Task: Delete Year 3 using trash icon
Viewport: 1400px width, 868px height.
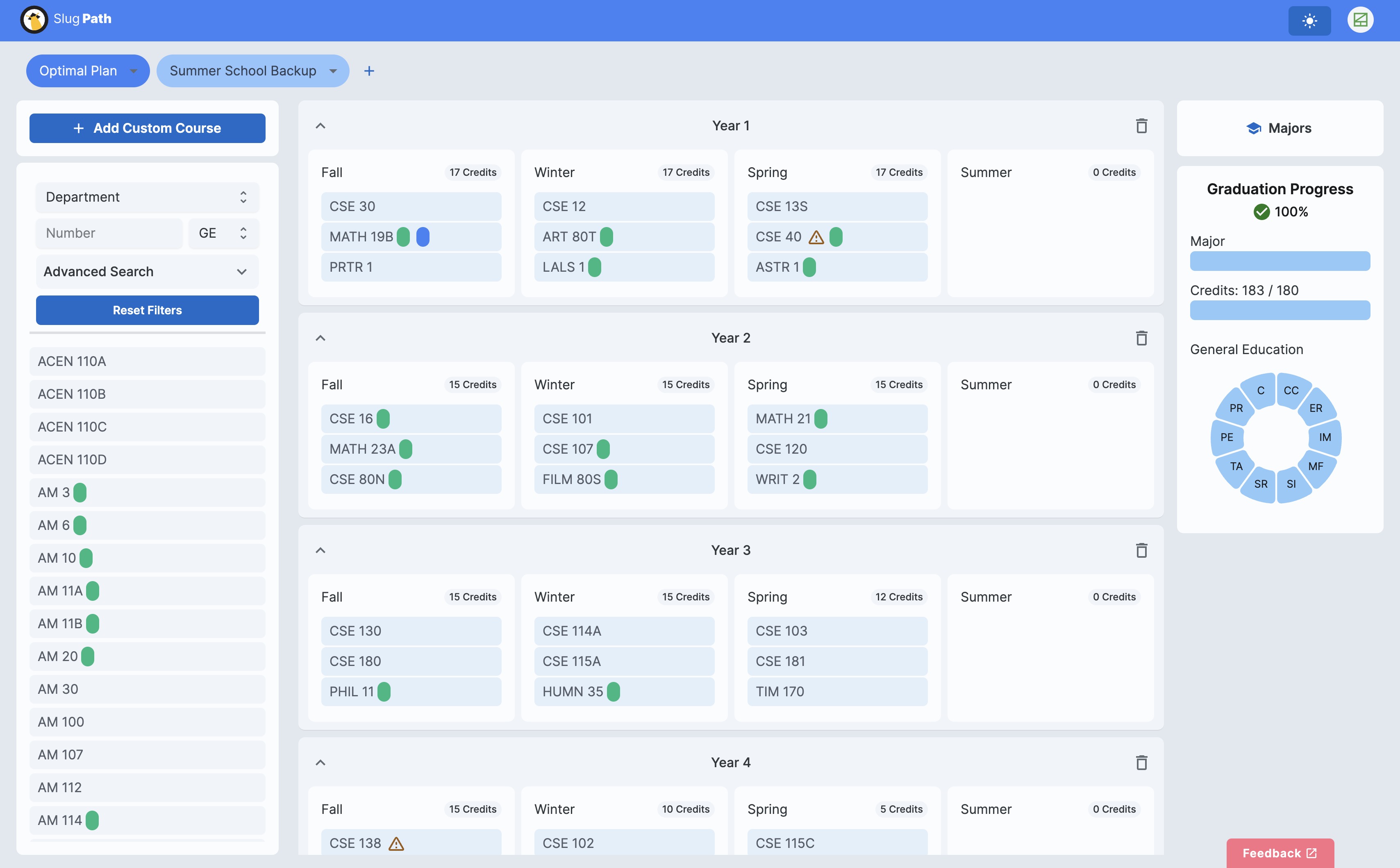Action: [1141, 550]
